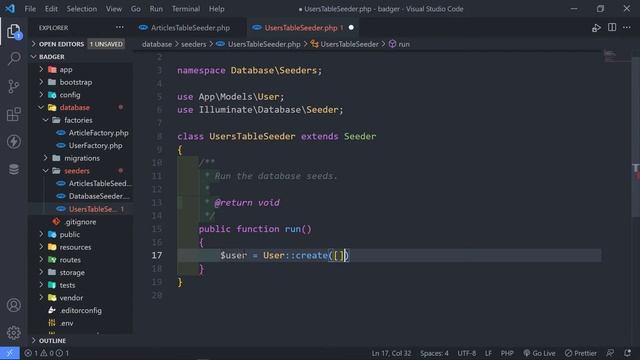Open the Help menu
Image resolution: width=640 pixels, height=360 pixels.
click(x=216, y=9)
